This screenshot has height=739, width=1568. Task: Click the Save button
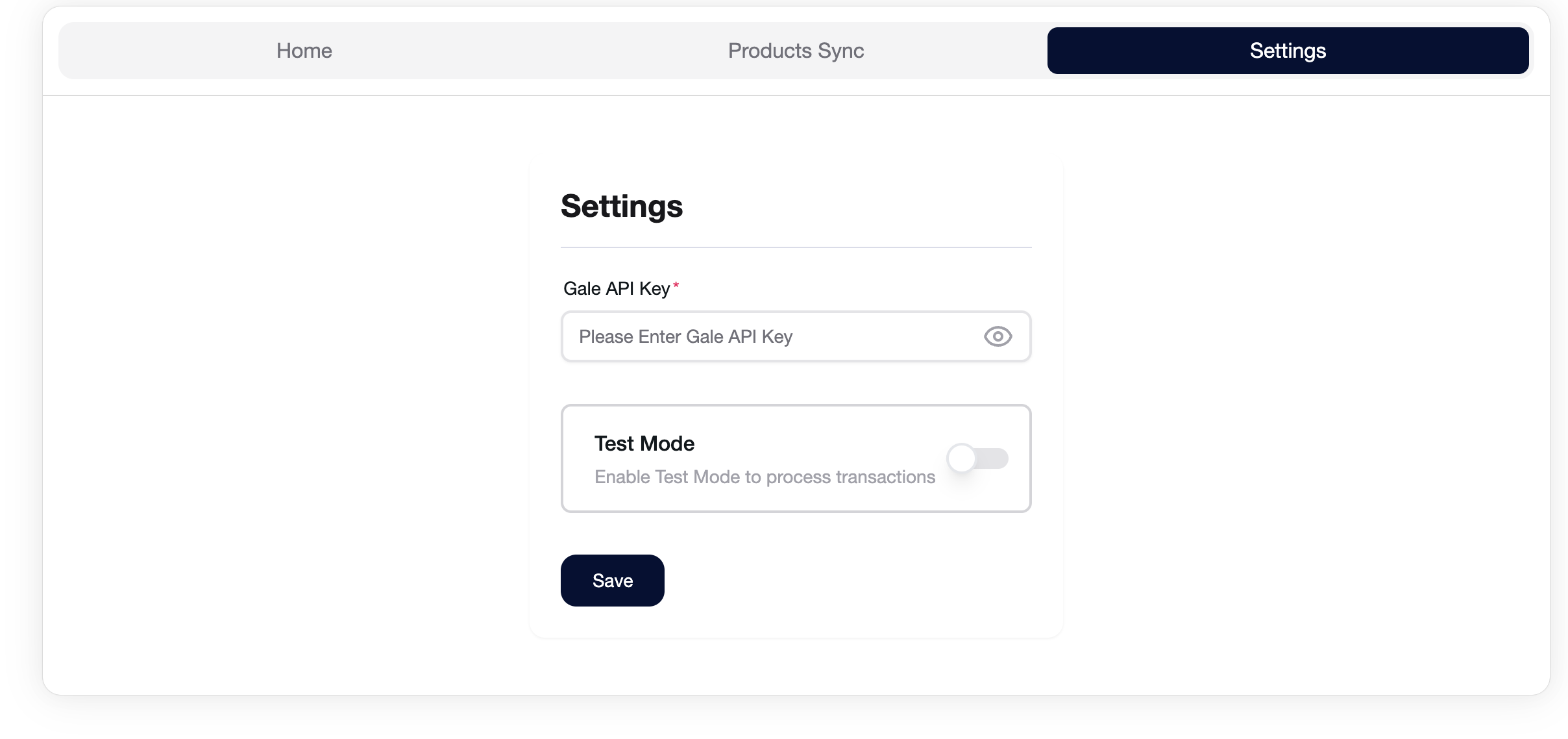pyautogui.click(x=613, y=581)
